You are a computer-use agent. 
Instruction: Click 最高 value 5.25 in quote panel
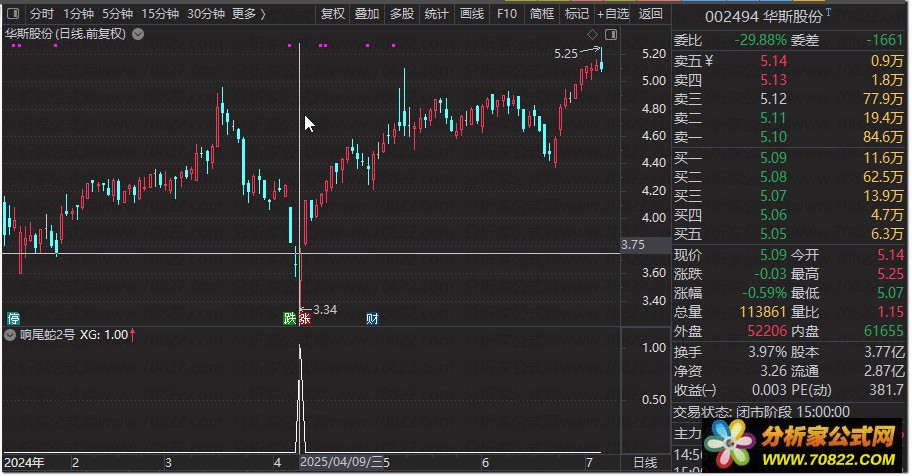(x=890, y=274)
